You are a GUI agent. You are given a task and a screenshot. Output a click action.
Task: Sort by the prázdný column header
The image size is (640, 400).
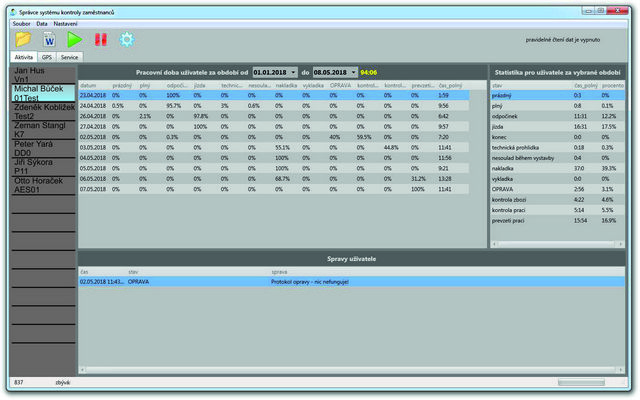tap(124, 85)
